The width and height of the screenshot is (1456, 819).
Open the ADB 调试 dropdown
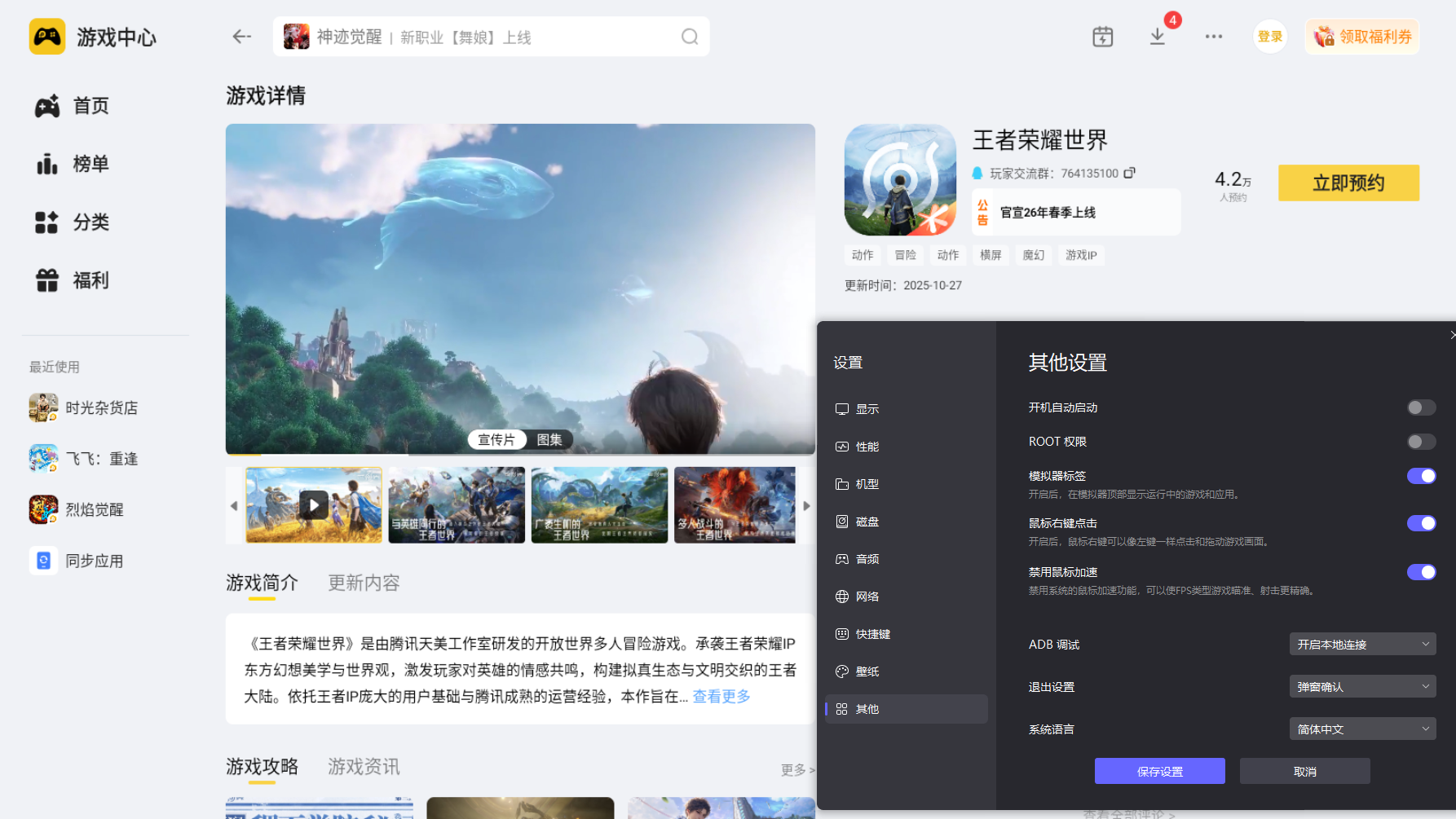coord(1361,644)
